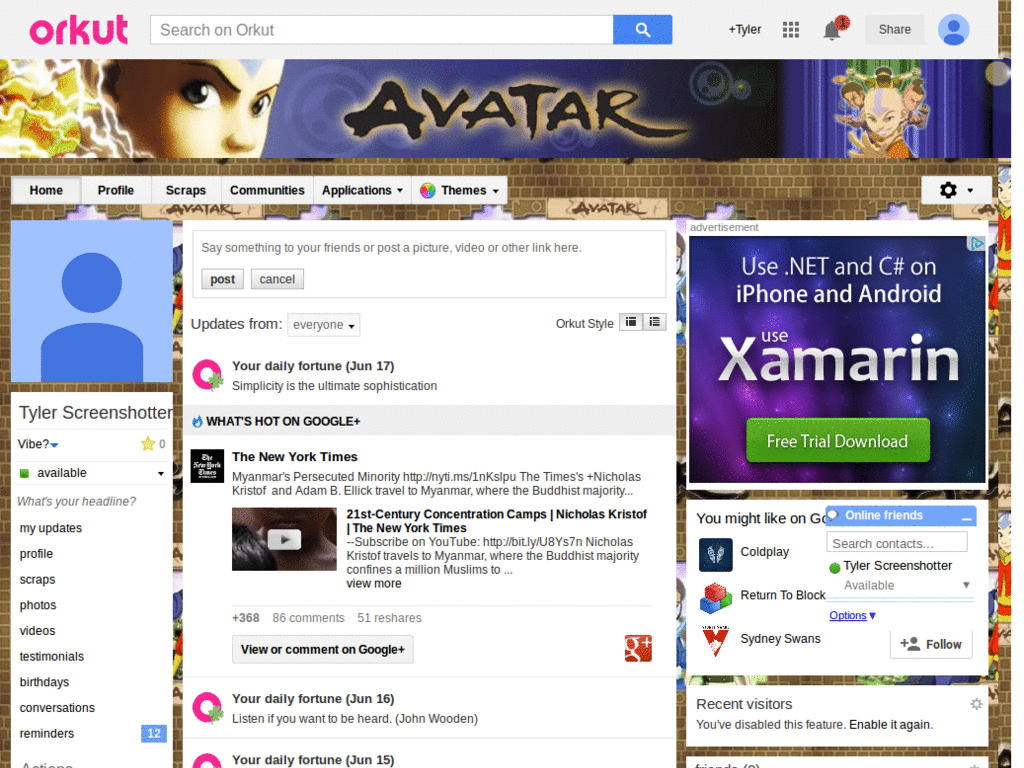Click fortune icon for Jun 16
Screen dimensions: 1024x768
pyautogui.click(x=207, y=708)
